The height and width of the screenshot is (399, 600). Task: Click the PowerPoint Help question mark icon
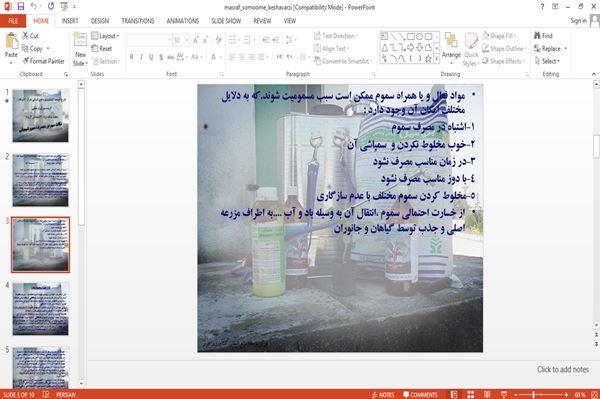(x=542, y=7)
